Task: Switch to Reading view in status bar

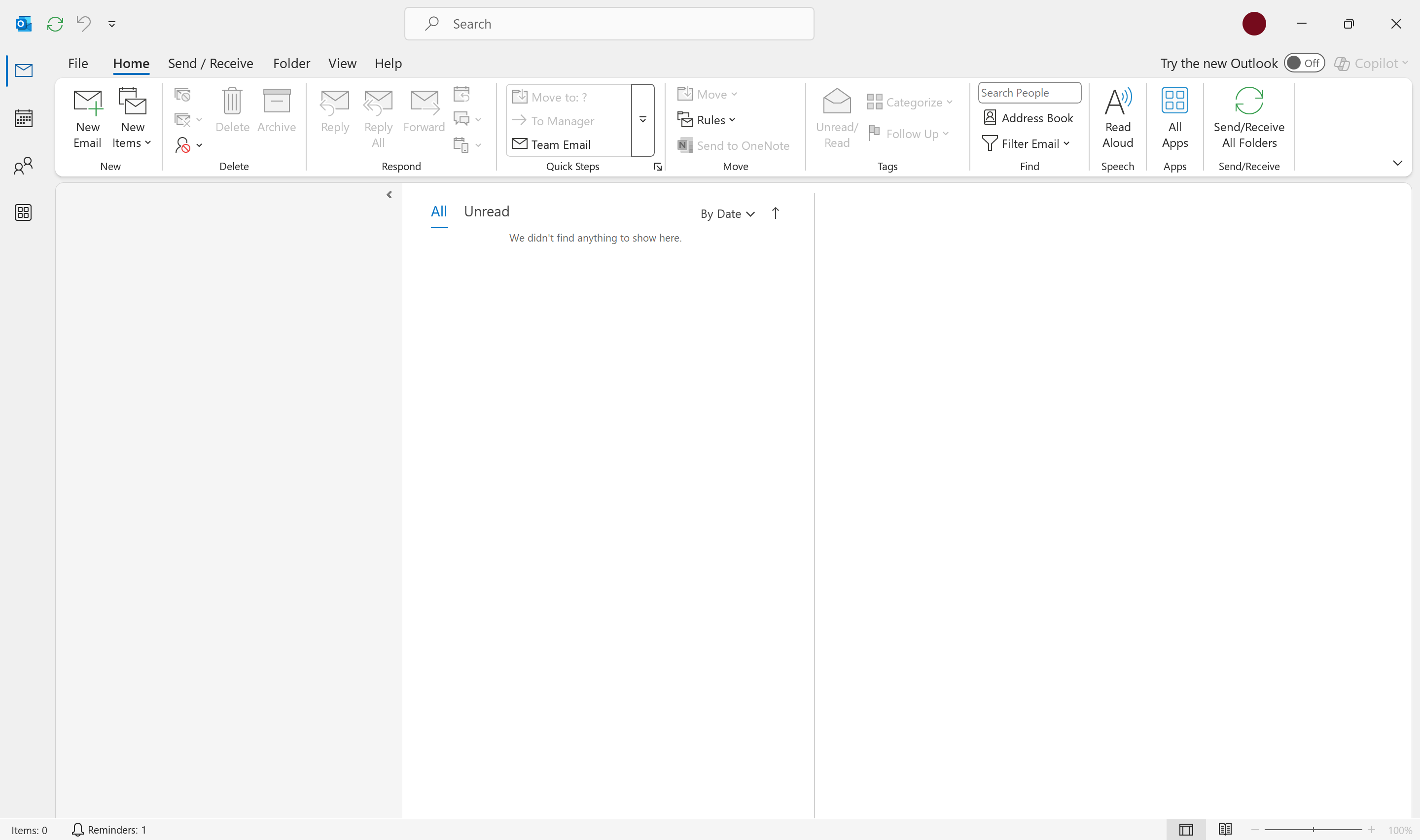Action: (1225, 830)
